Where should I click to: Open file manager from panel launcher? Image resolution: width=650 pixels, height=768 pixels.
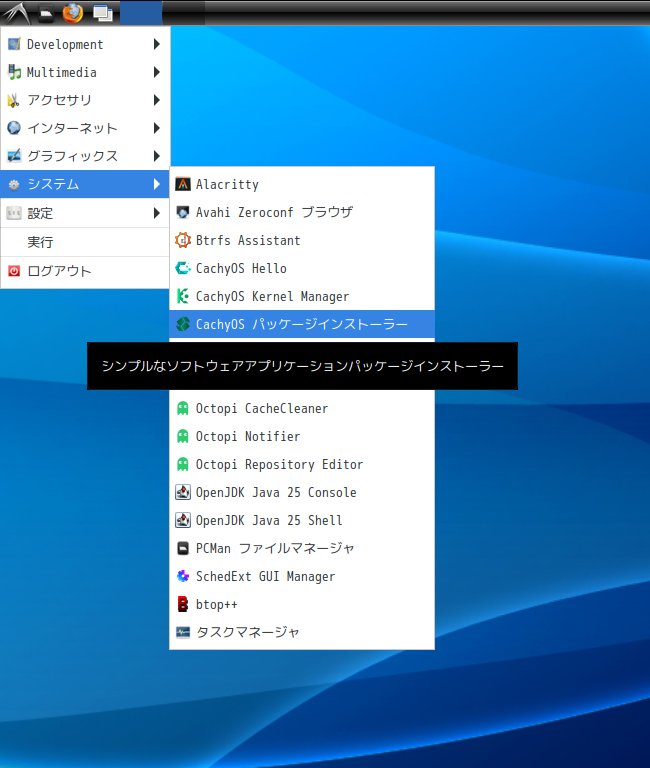tap(46, 14)
